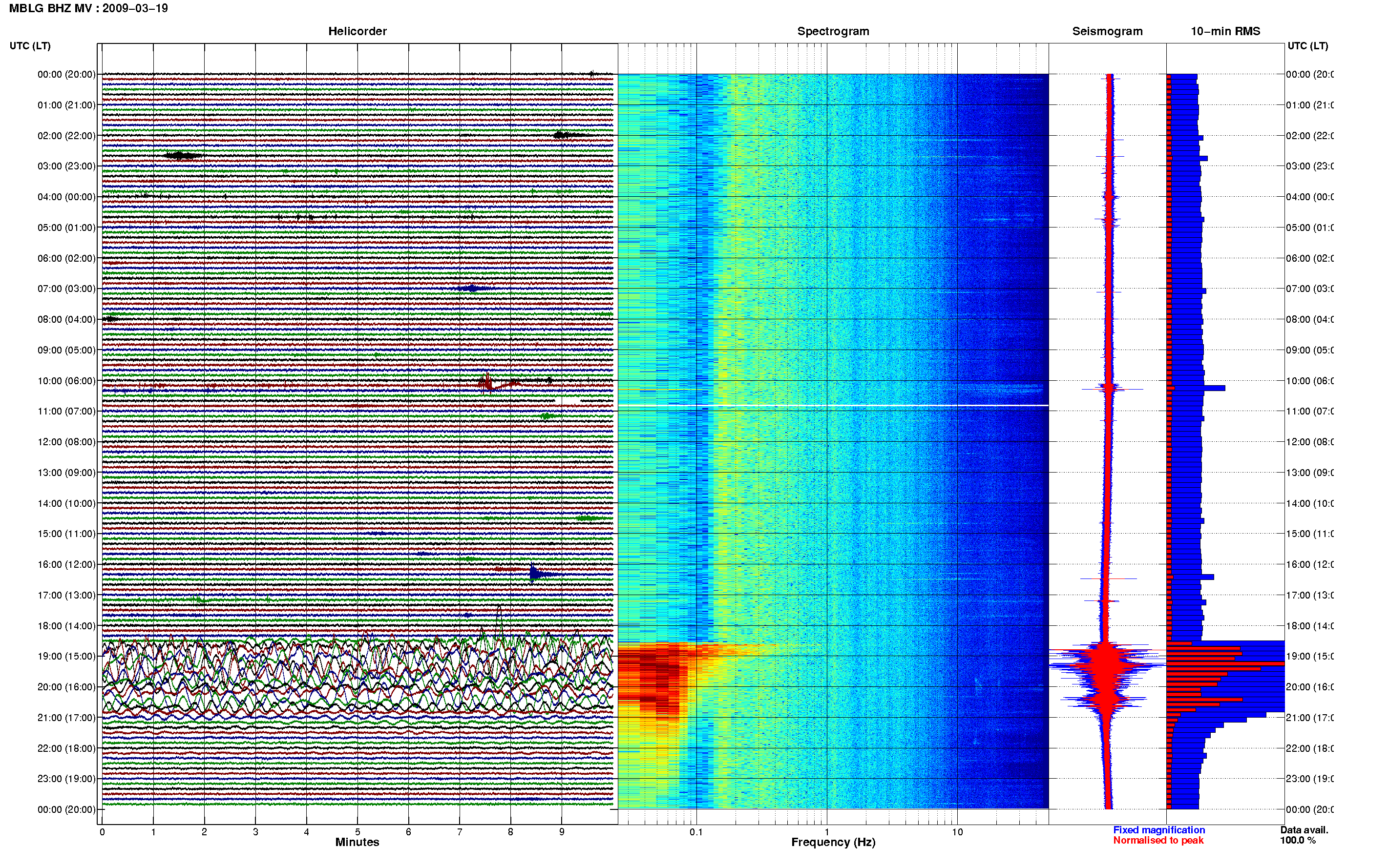Screen dimensions: 1389x868
Task: Click the minute '0' tick label on helicorder axis
Action: [x=102, y=832]
